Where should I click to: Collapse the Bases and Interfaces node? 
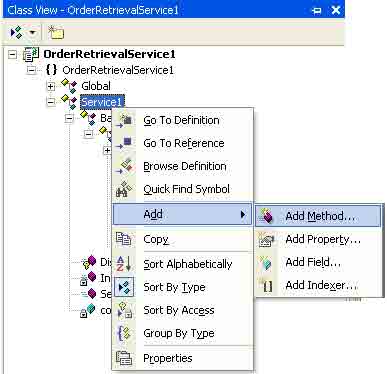69,118
